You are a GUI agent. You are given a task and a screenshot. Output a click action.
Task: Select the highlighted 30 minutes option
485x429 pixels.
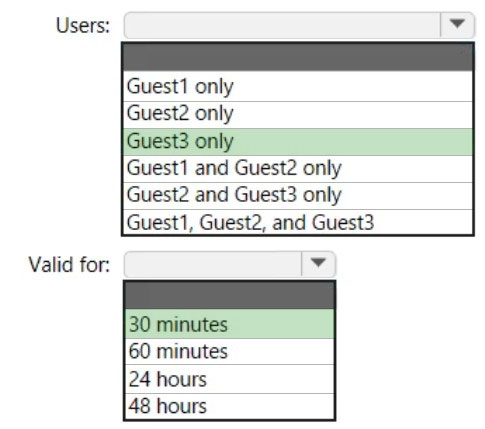click(229, 324)
